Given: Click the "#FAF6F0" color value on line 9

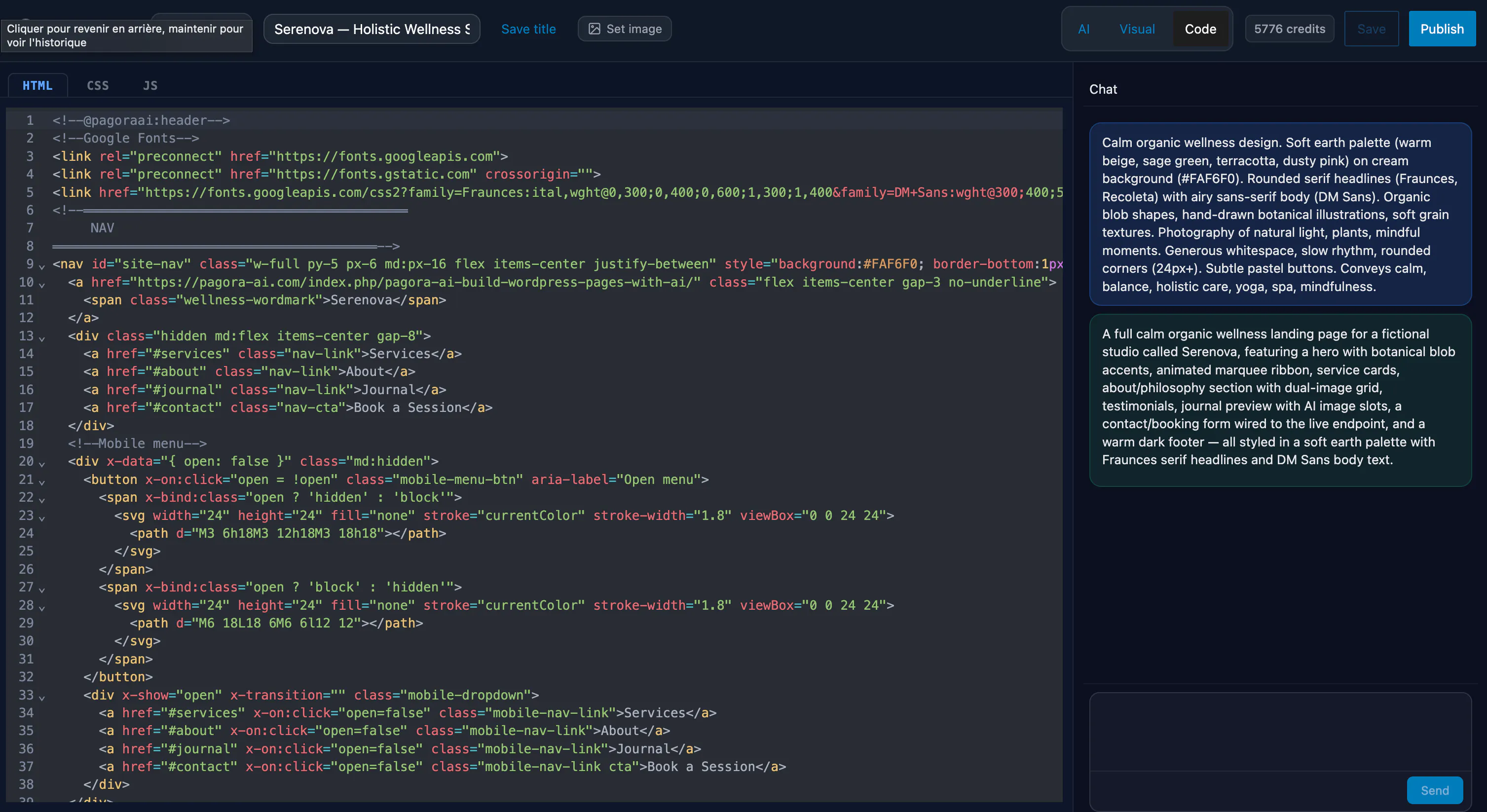Looking at the screenshot, I should click(x=890, y=264).
